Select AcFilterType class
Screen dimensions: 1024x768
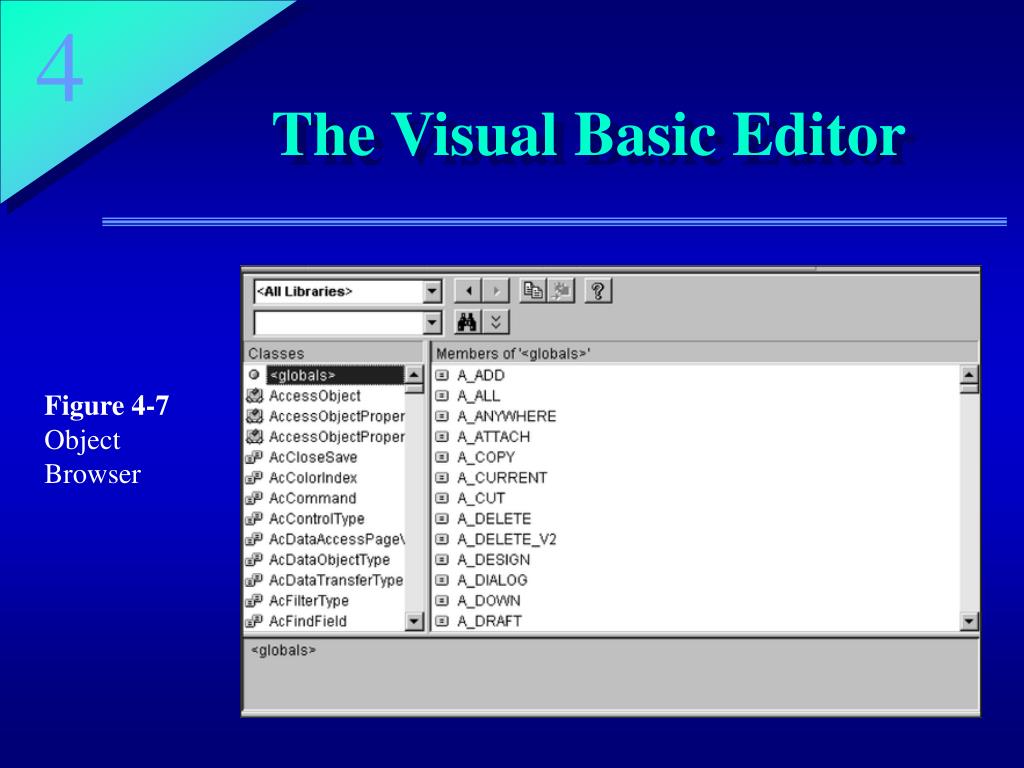[x=309, y=601]
